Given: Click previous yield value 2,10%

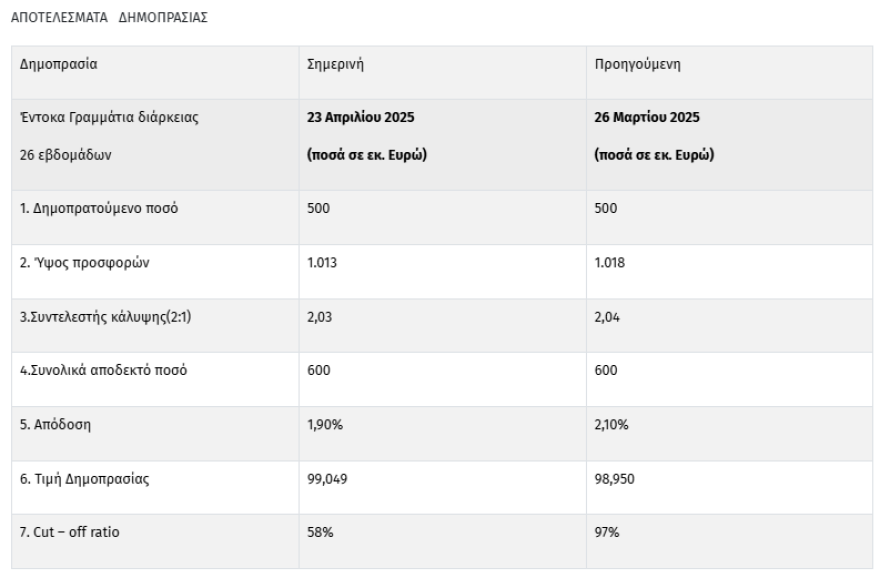Looking at the screenshot, I should 610,425.
